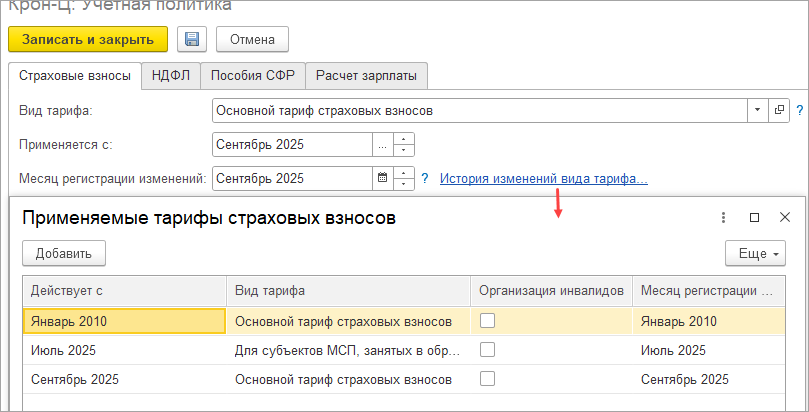Close the applied tariffs window
Image resolution: width=809 pixels, height=412 pixels.
click(785, 217)
